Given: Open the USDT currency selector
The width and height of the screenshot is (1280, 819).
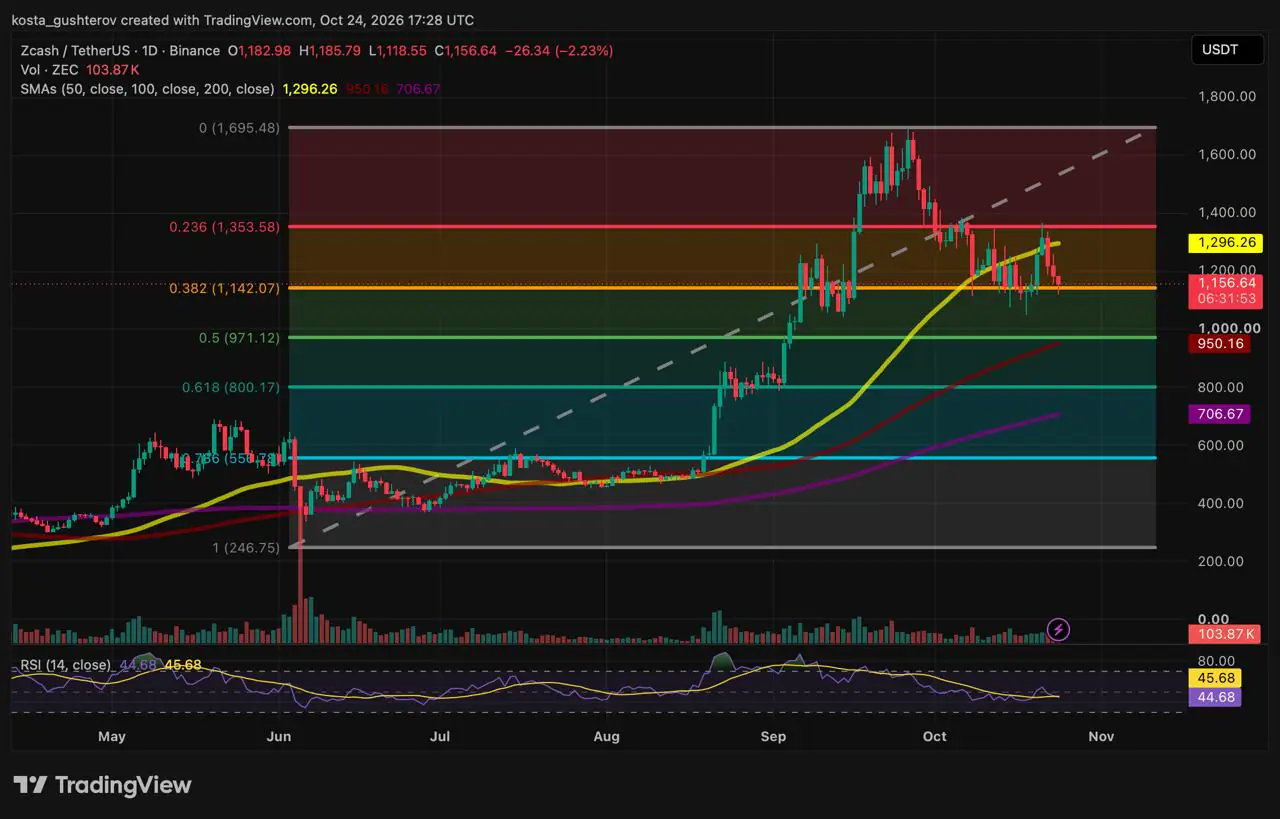Looking at the screenshot, I should 1227,51.
